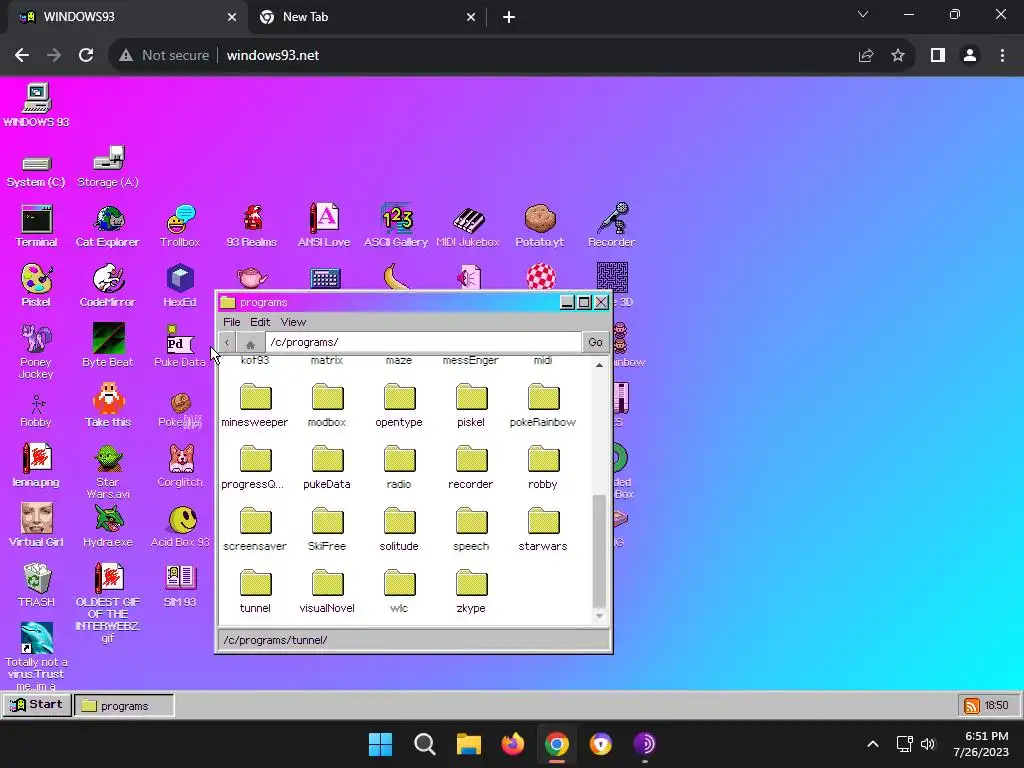The width and height of the screenshot is (1024, 768).
Task: Open the Virtual Girl icon
Action: [x=37, y=525]
